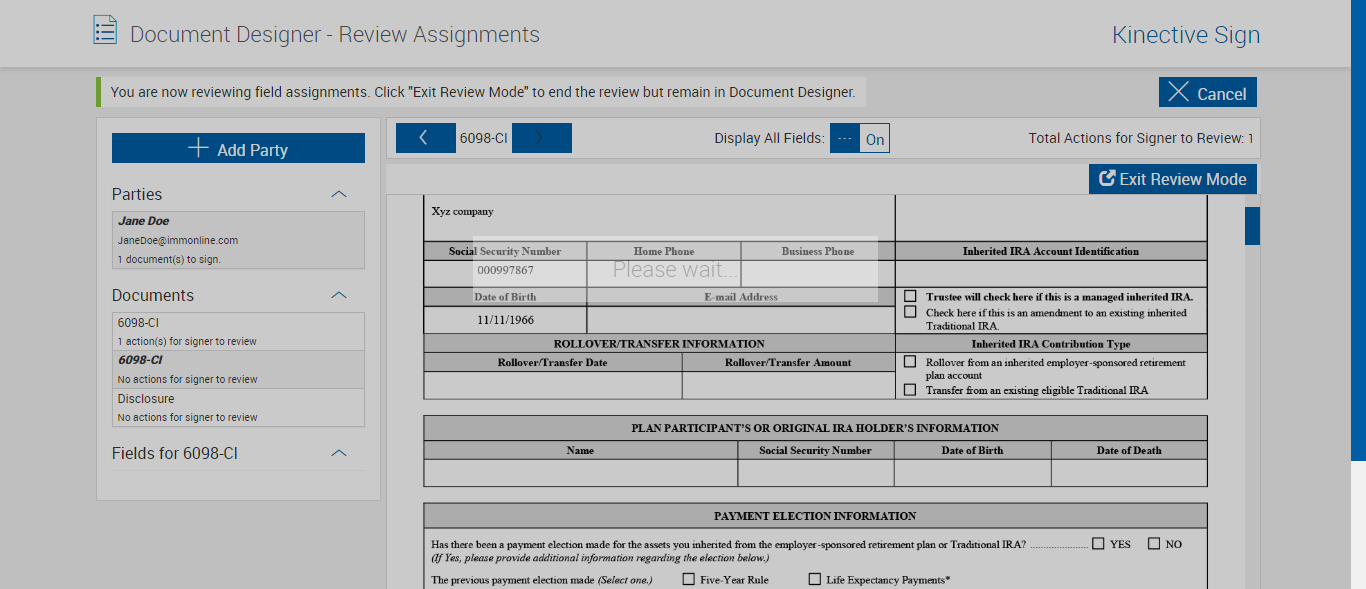Collapse the Parties section
The image size is (1366, 589).
pyautogui.click(x=339, y=194)
